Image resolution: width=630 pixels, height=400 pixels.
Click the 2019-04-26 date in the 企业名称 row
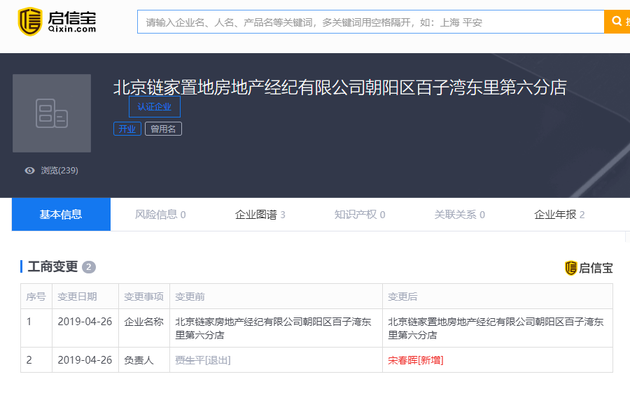(85, 322)
